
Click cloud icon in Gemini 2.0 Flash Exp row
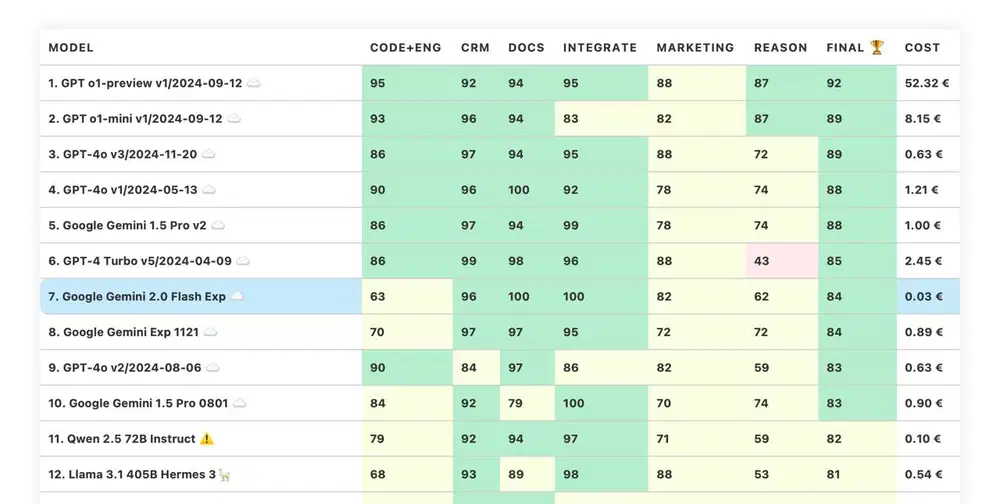coord(237,297)
